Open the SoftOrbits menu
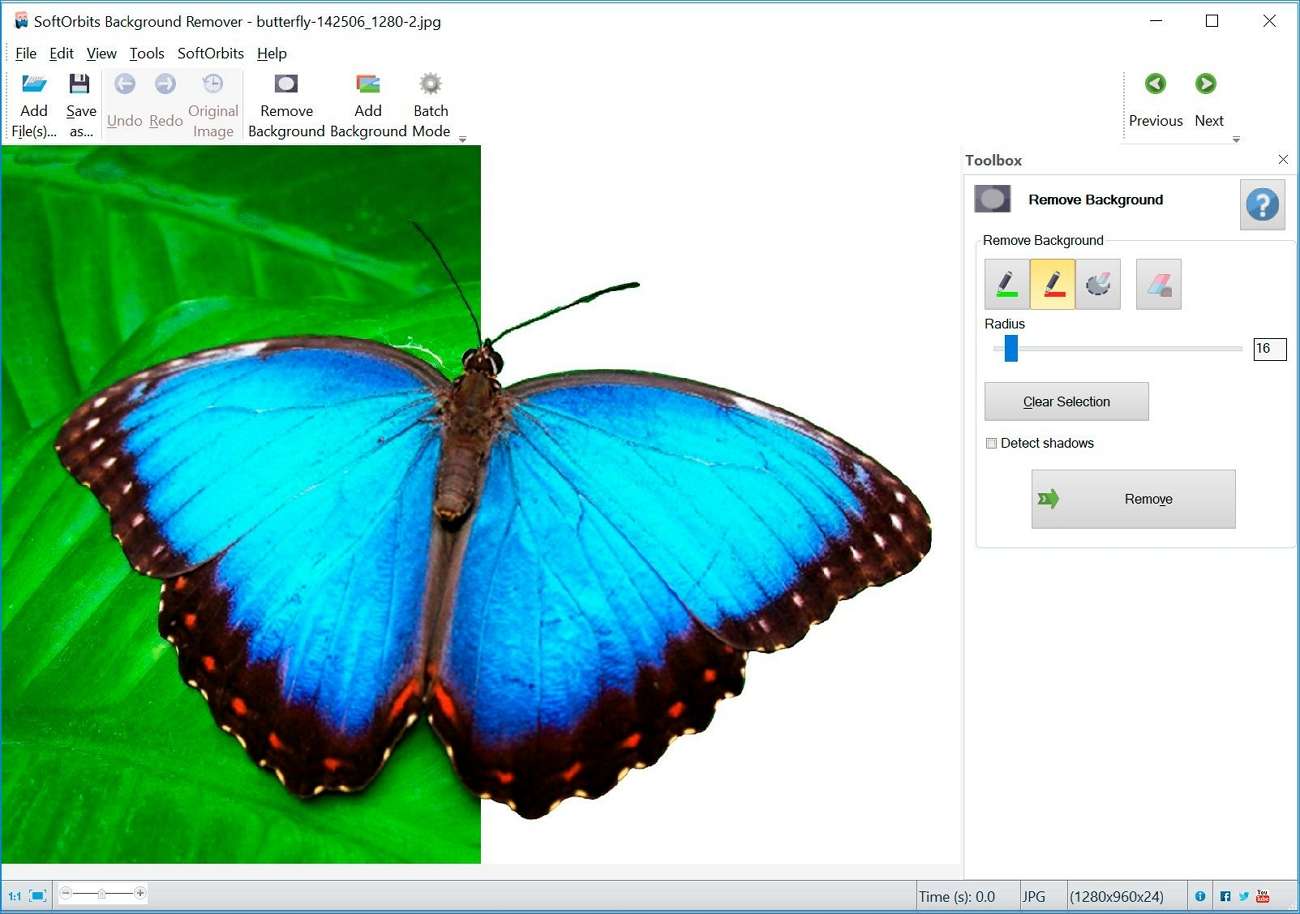 coord(210,53)
